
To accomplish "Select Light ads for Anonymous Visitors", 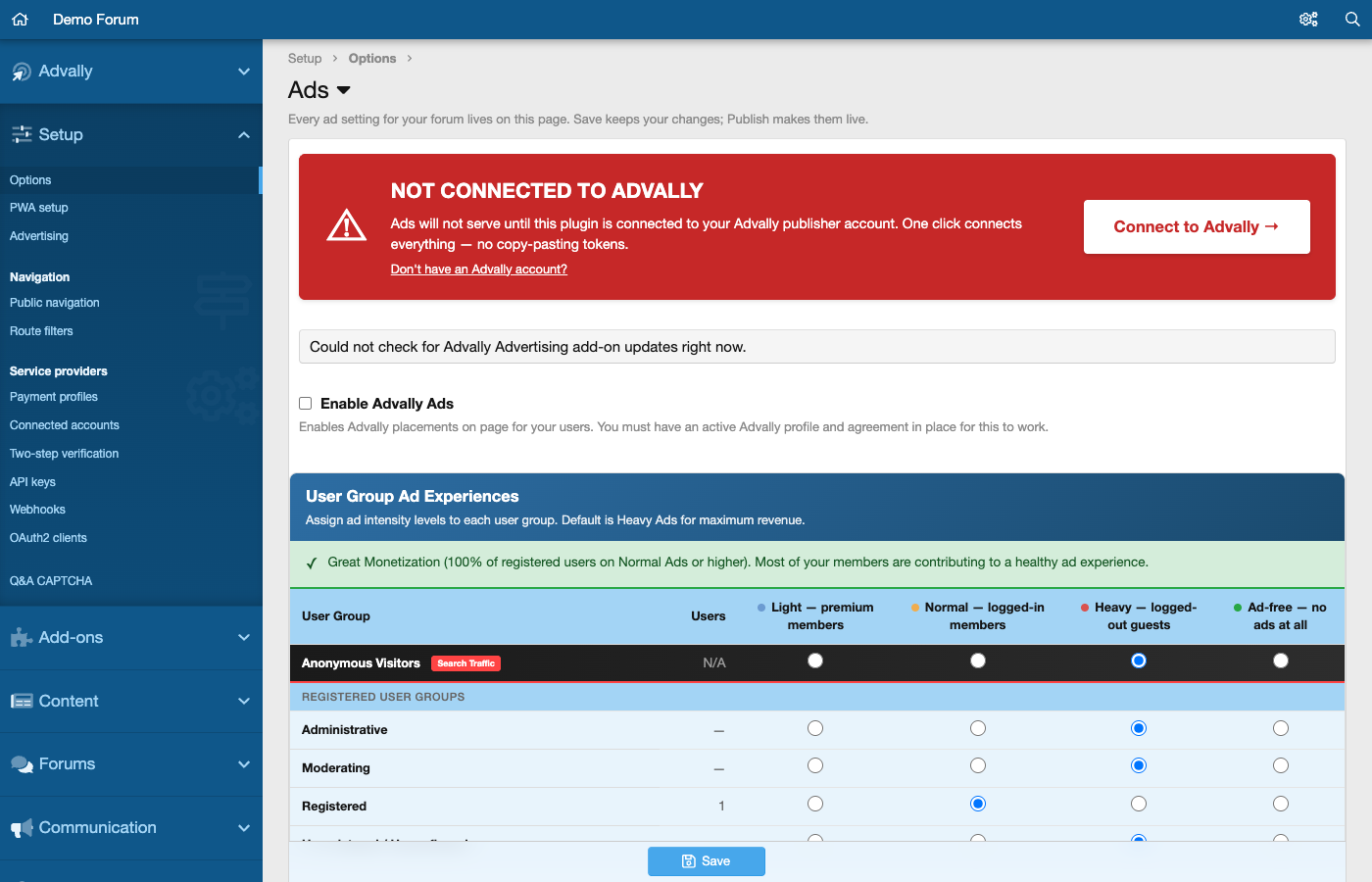I will 815,661.
